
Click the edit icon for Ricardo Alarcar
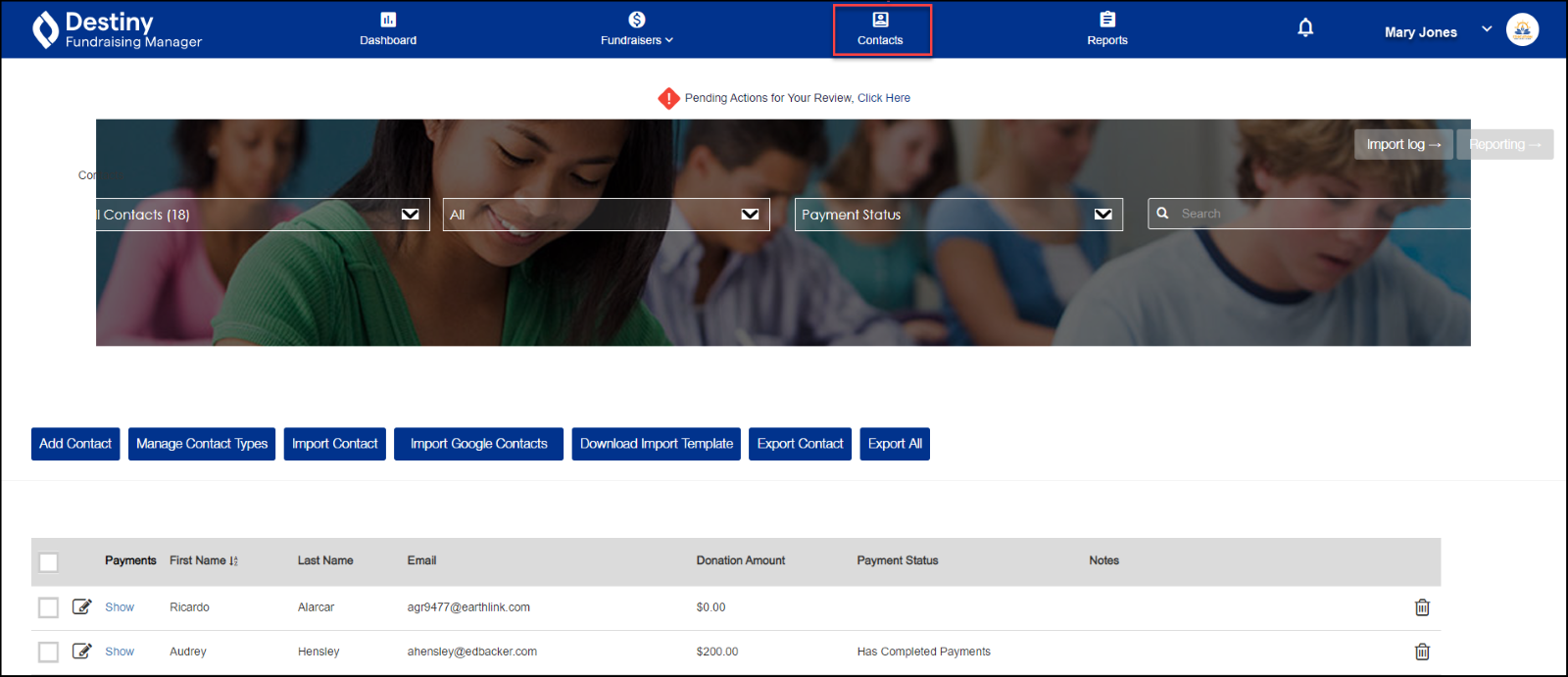click(x=82, y=607)
